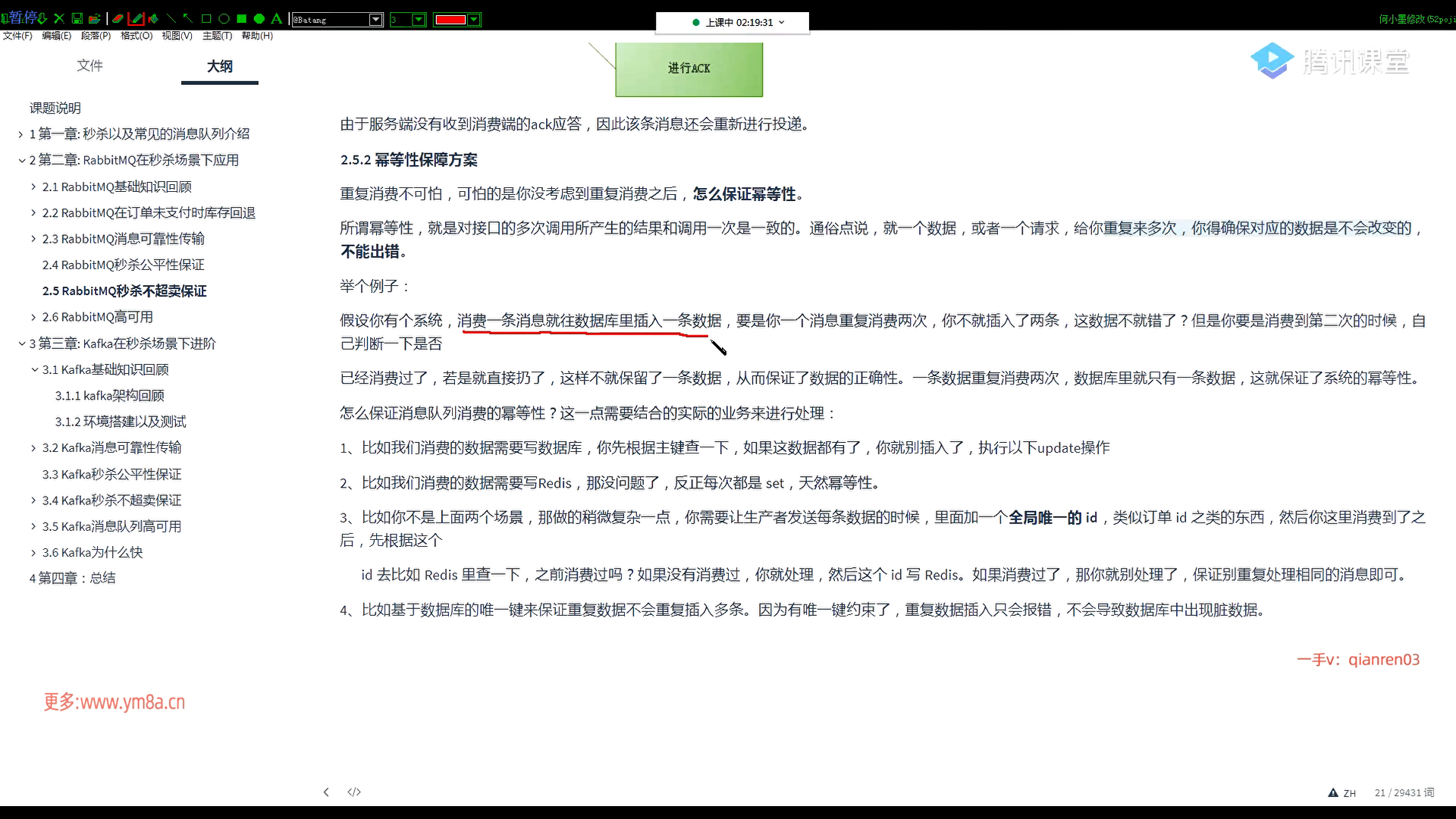Jump to 4 第四章：总结 in outline
This screenshot has height=819, width=1456.
72,578
